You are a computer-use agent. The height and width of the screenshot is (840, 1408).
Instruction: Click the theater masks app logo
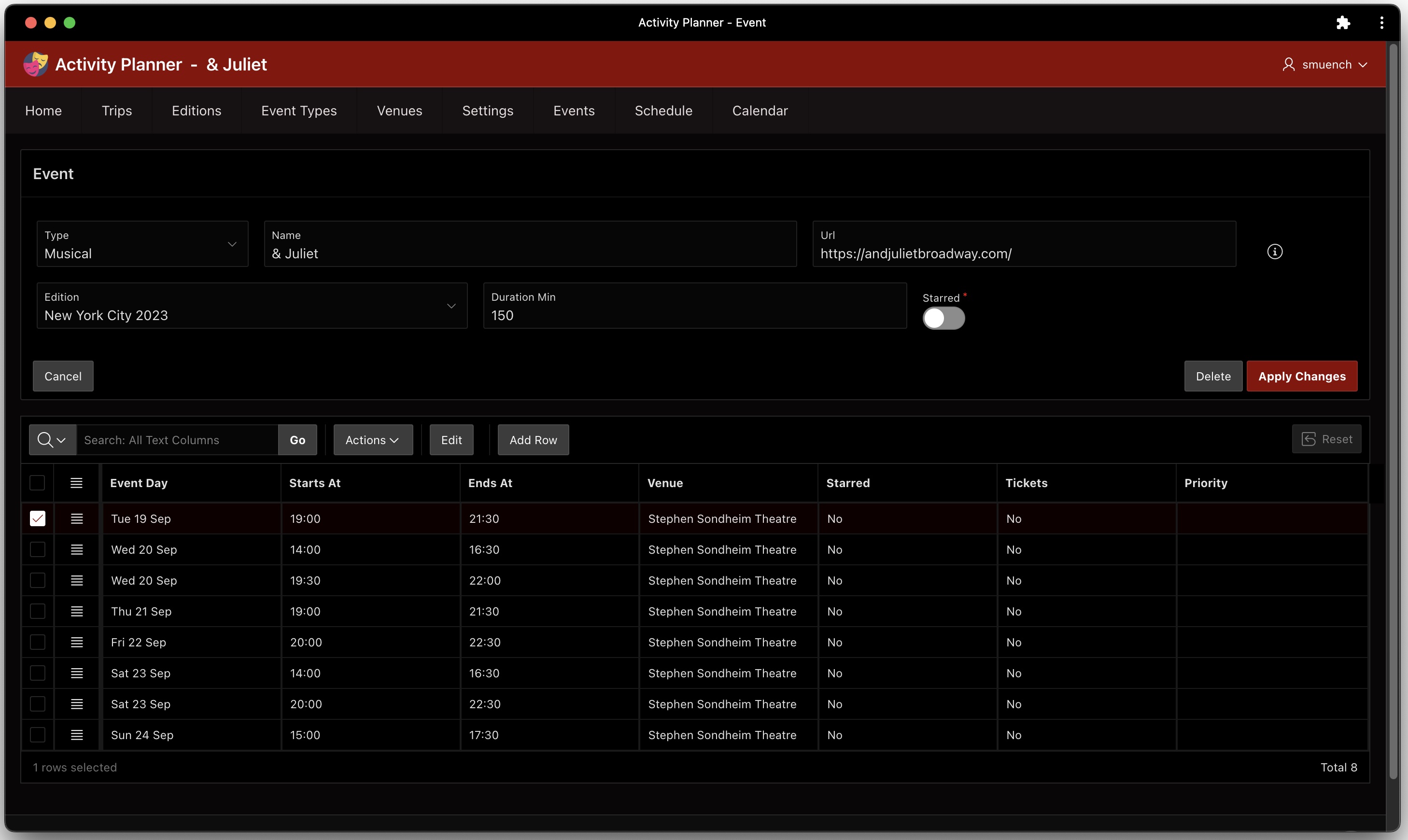[35, 64]
